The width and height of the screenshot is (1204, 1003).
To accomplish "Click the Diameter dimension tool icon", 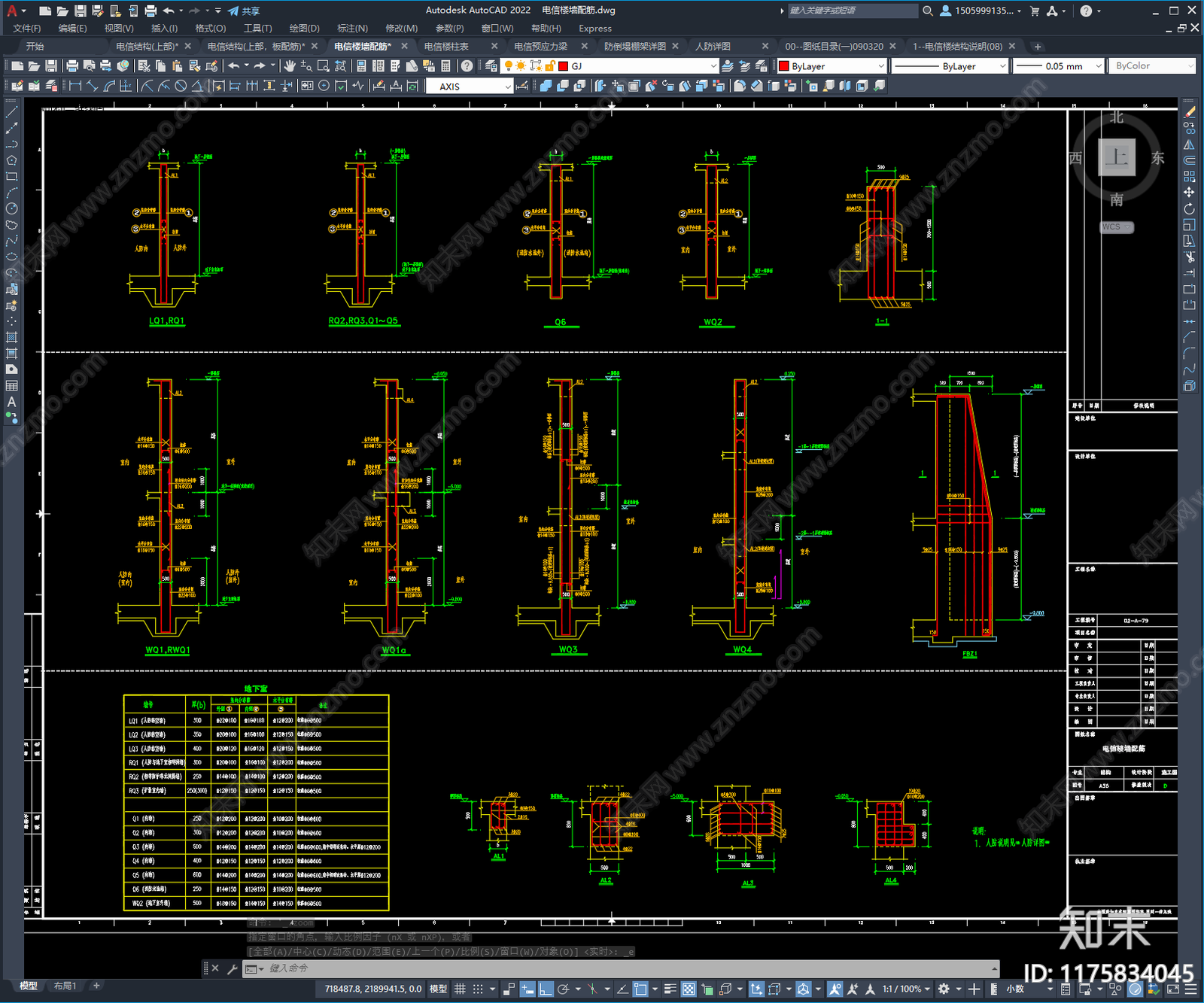I will coord(181,86).
